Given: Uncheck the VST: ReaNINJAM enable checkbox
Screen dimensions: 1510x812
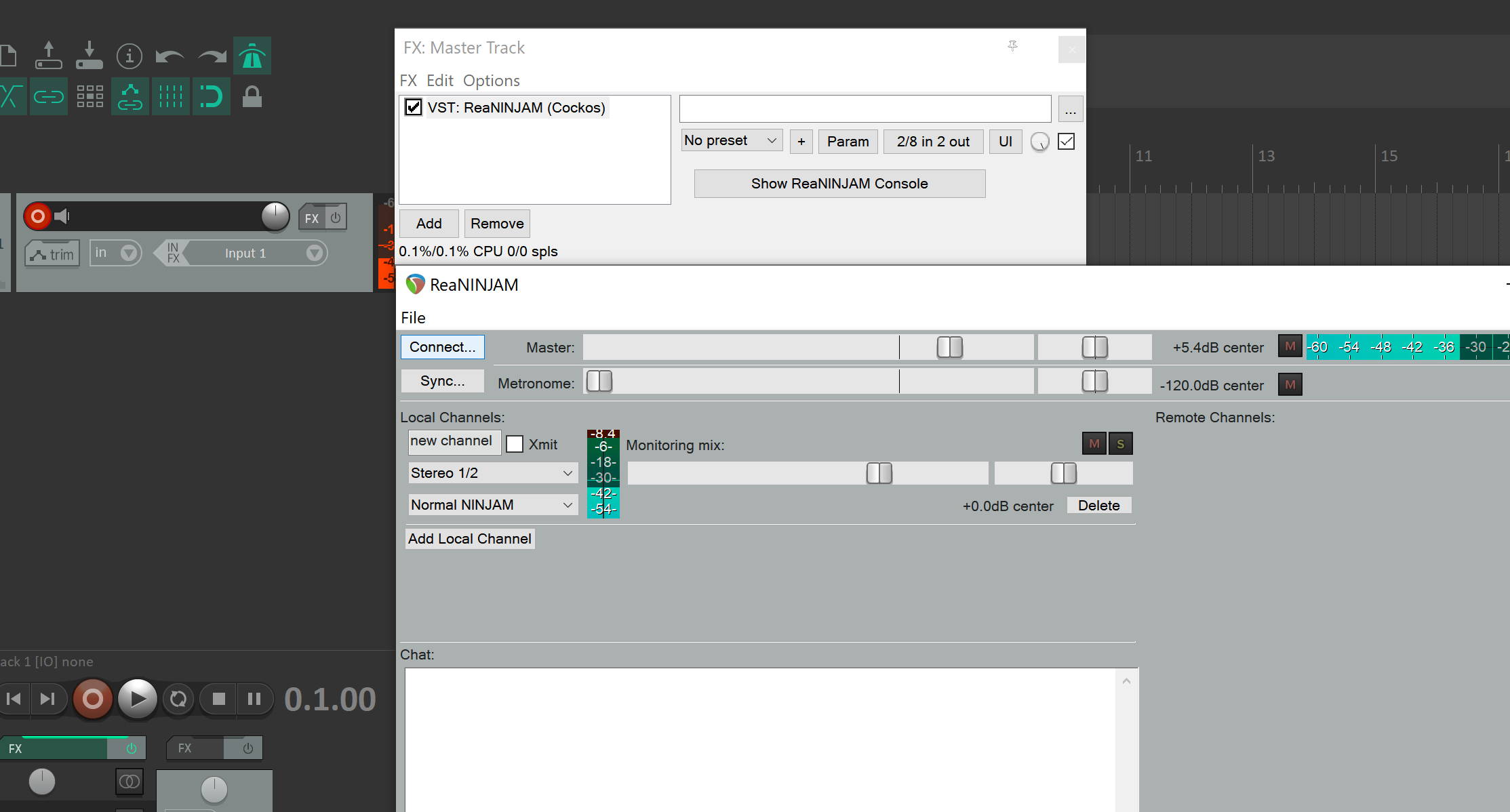Looking at the screenshot, I should 413,108.
